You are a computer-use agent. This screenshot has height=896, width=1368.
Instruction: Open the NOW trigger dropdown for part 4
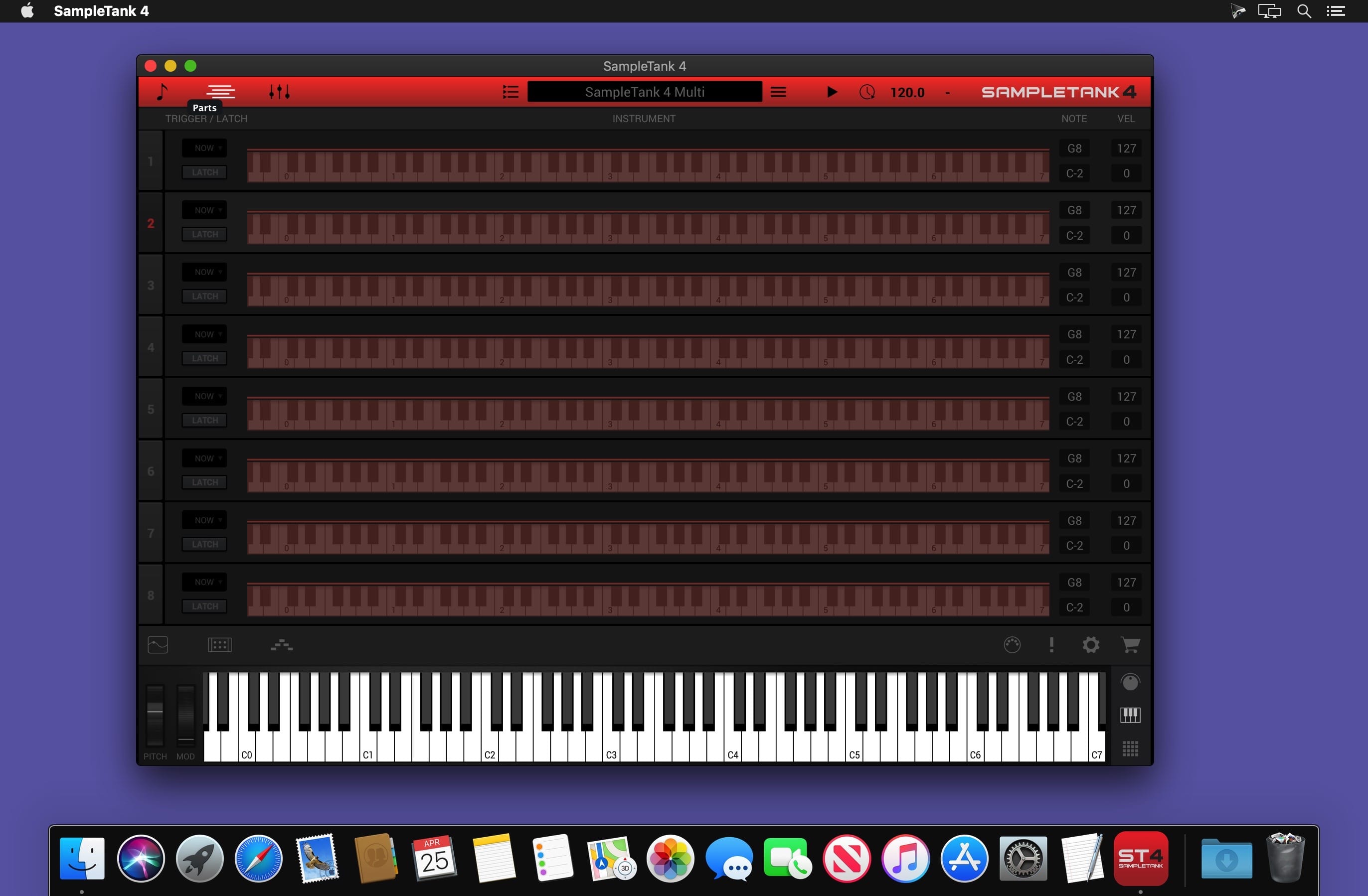pos(204,334)
